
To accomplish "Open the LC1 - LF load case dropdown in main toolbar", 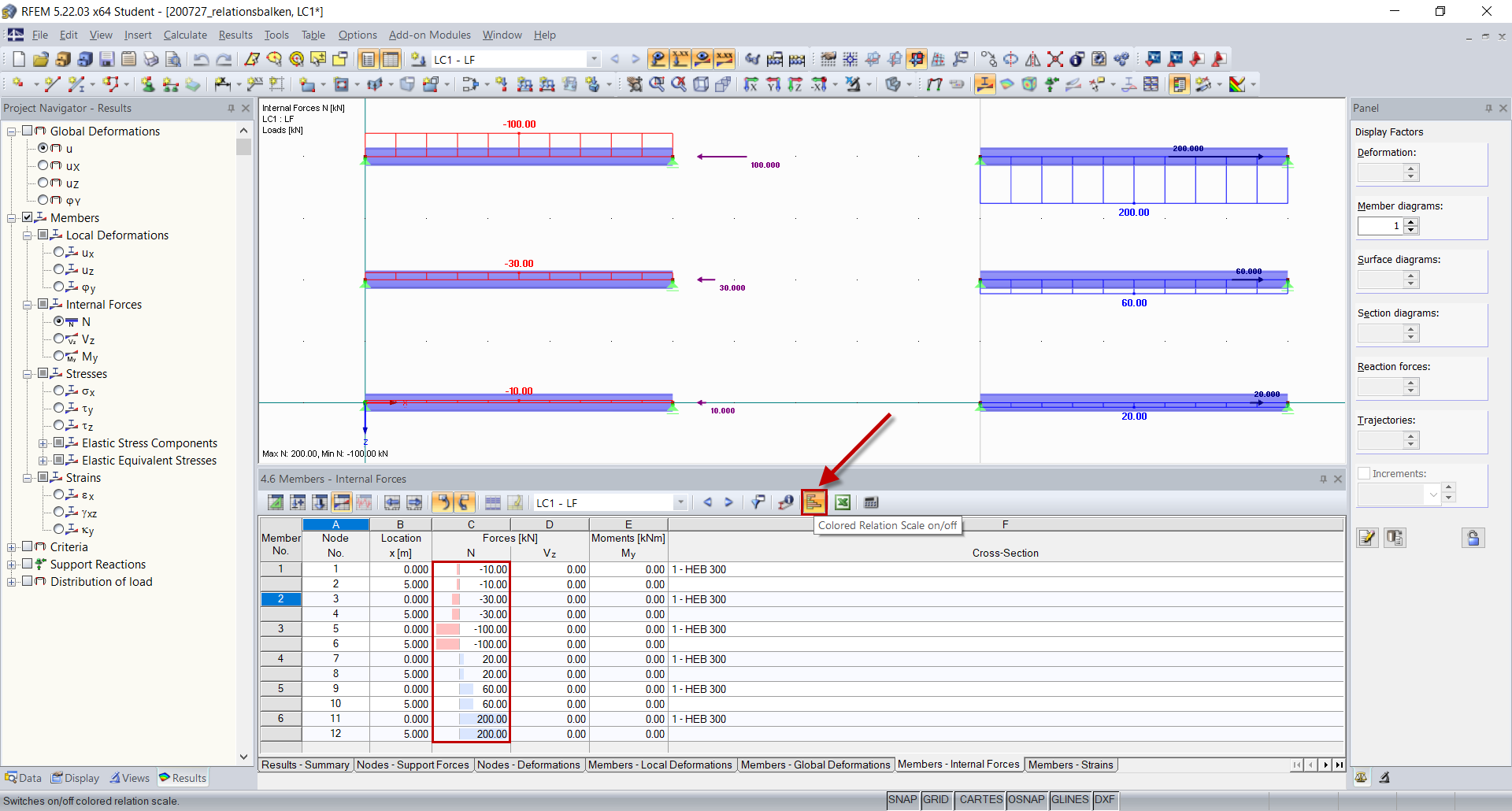I will [x=594, y=59].
